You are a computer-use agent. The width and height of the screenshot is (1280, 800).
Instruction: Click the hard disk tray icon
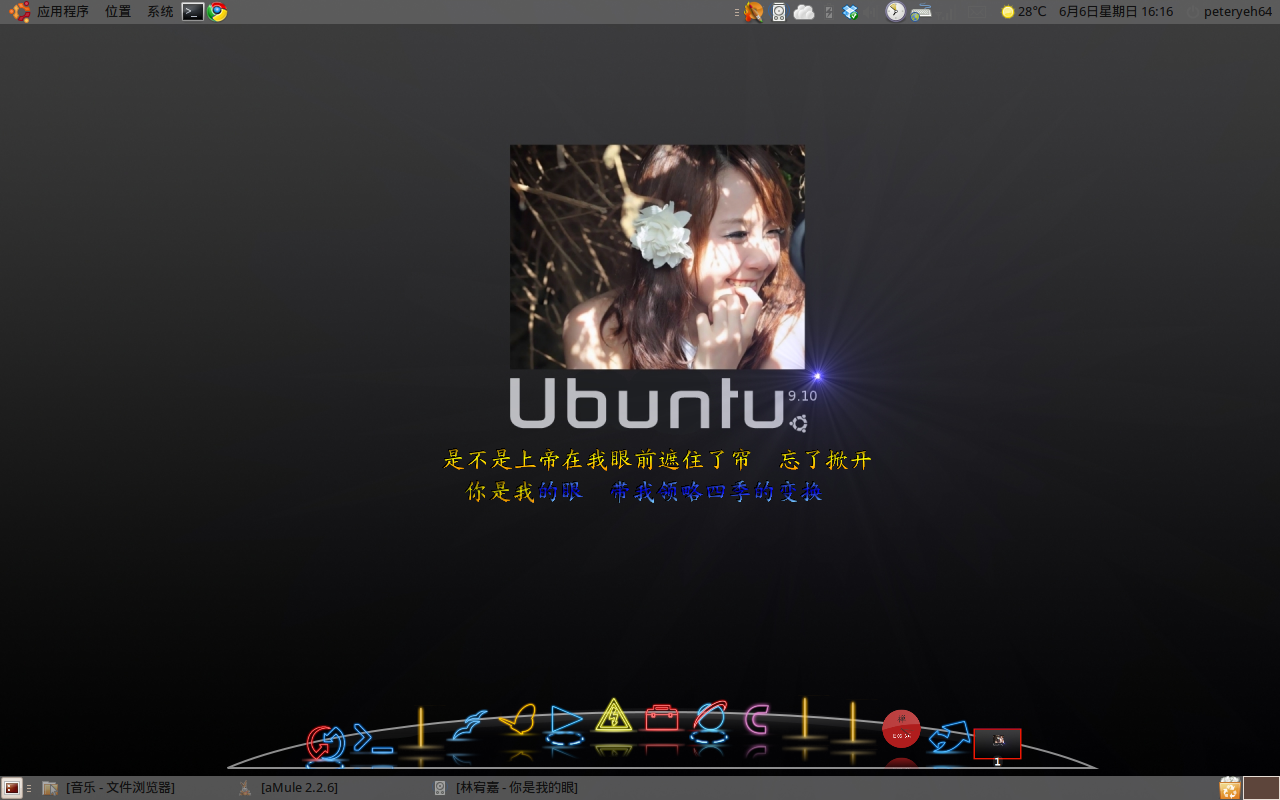click(779, 12)
